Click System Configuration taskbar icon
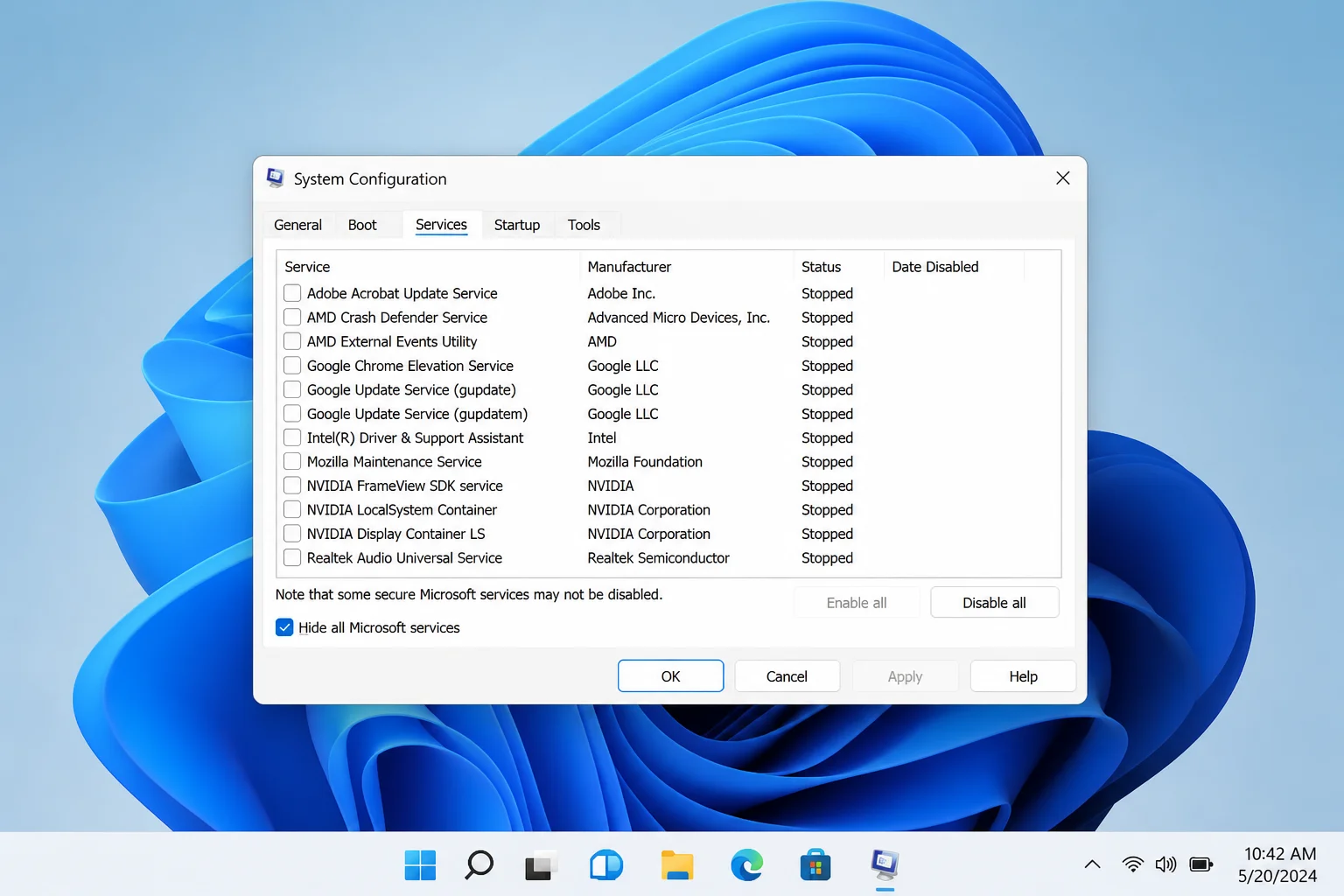The width and height of the screenshot is (1344, 896). (x=885, y=865)
